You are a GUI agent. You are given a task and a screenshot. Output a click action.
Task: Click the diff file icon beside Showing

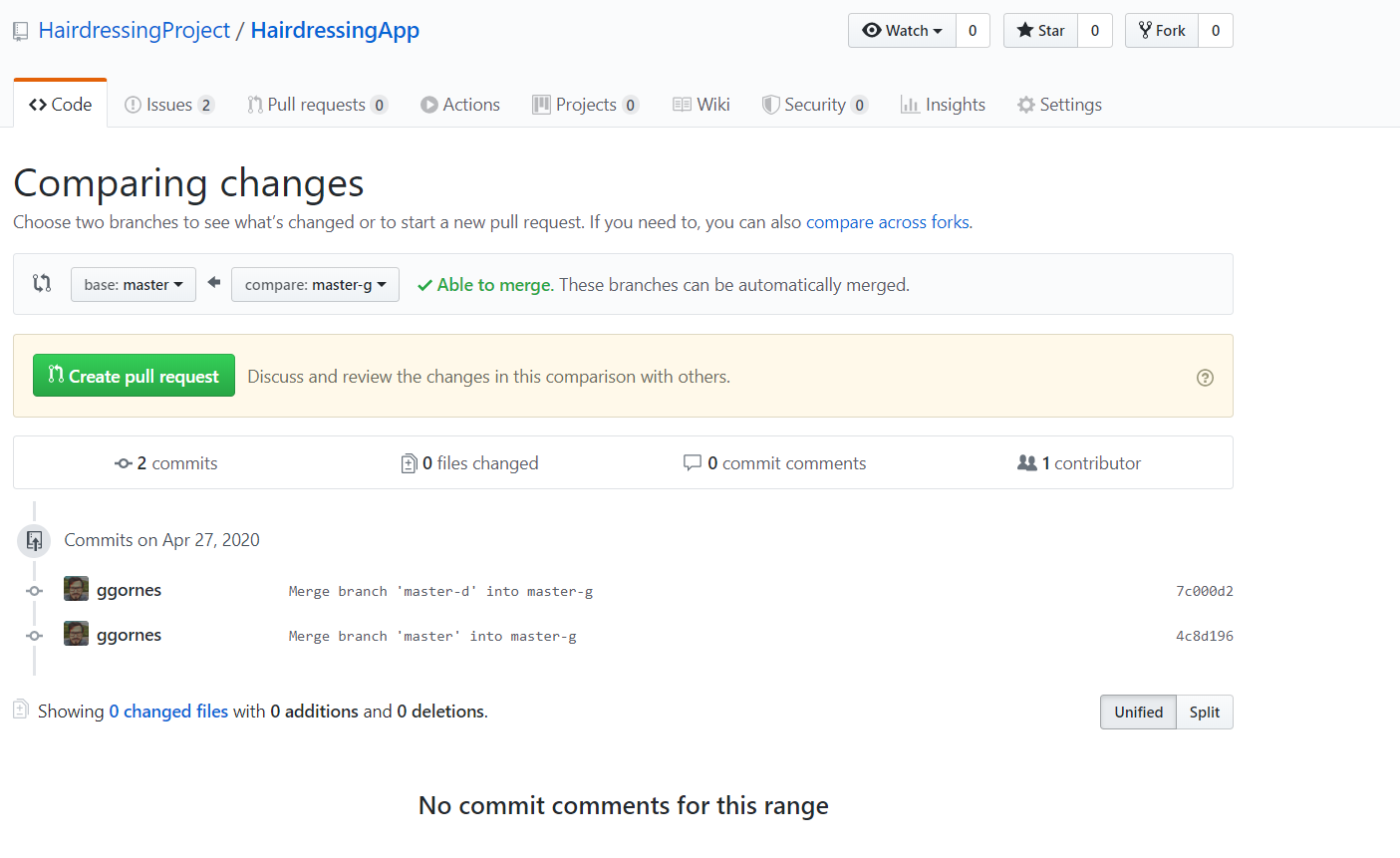click(x=21, y=710)
